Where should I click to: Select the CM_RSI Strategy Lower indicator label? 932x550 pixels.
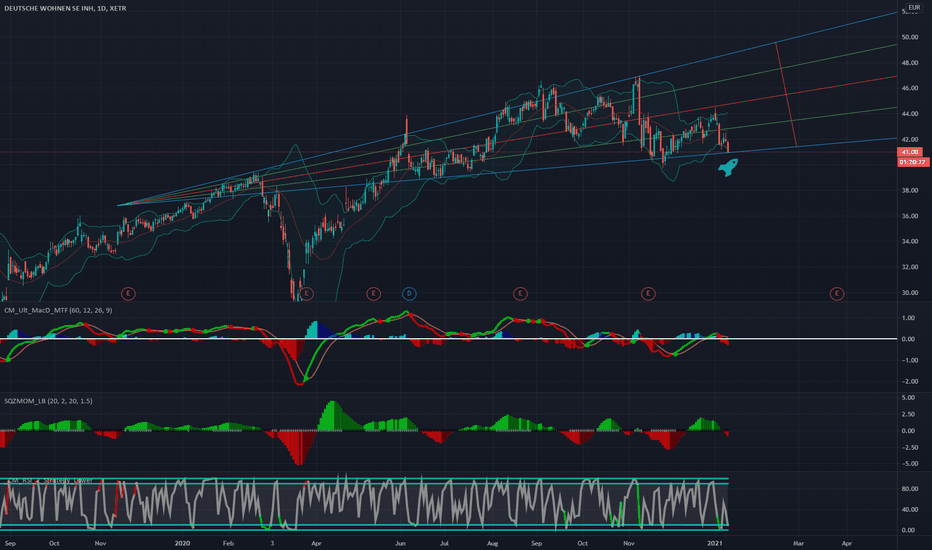click(48, 480)
